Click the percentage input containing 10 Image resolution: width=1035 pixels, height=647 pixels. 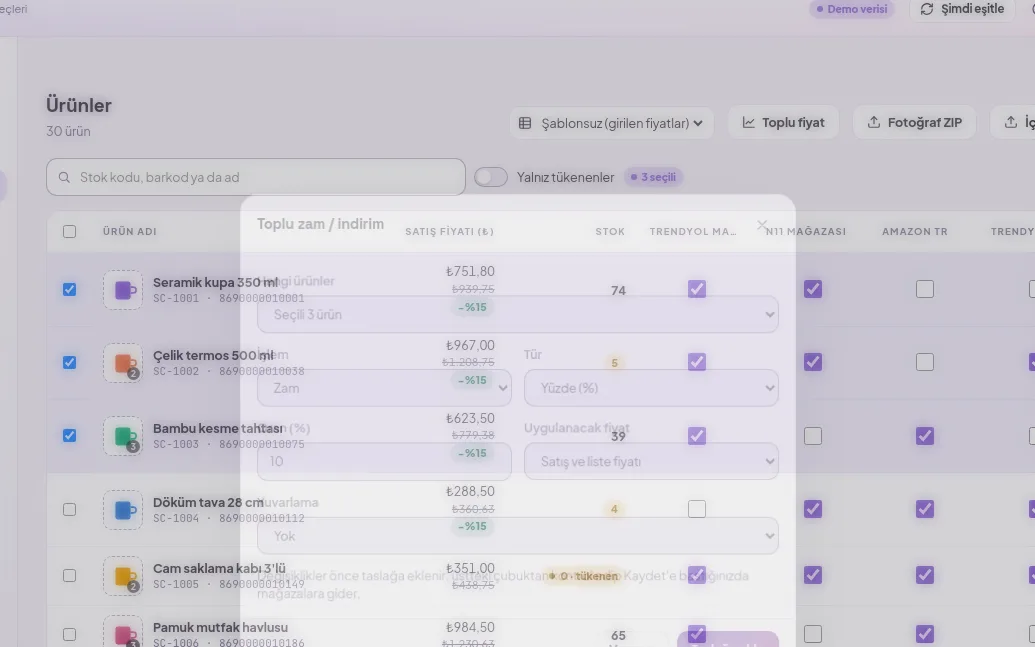click(384, 461)
